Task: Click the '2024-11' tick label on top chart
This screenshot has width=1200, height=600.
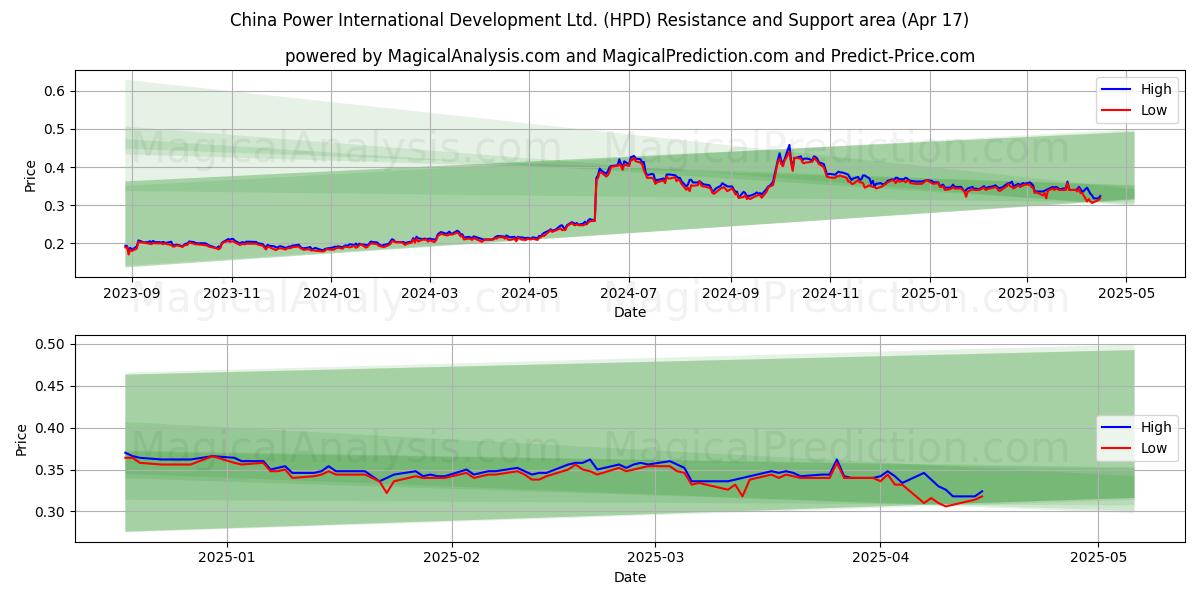Action: [x=830, y=294]
